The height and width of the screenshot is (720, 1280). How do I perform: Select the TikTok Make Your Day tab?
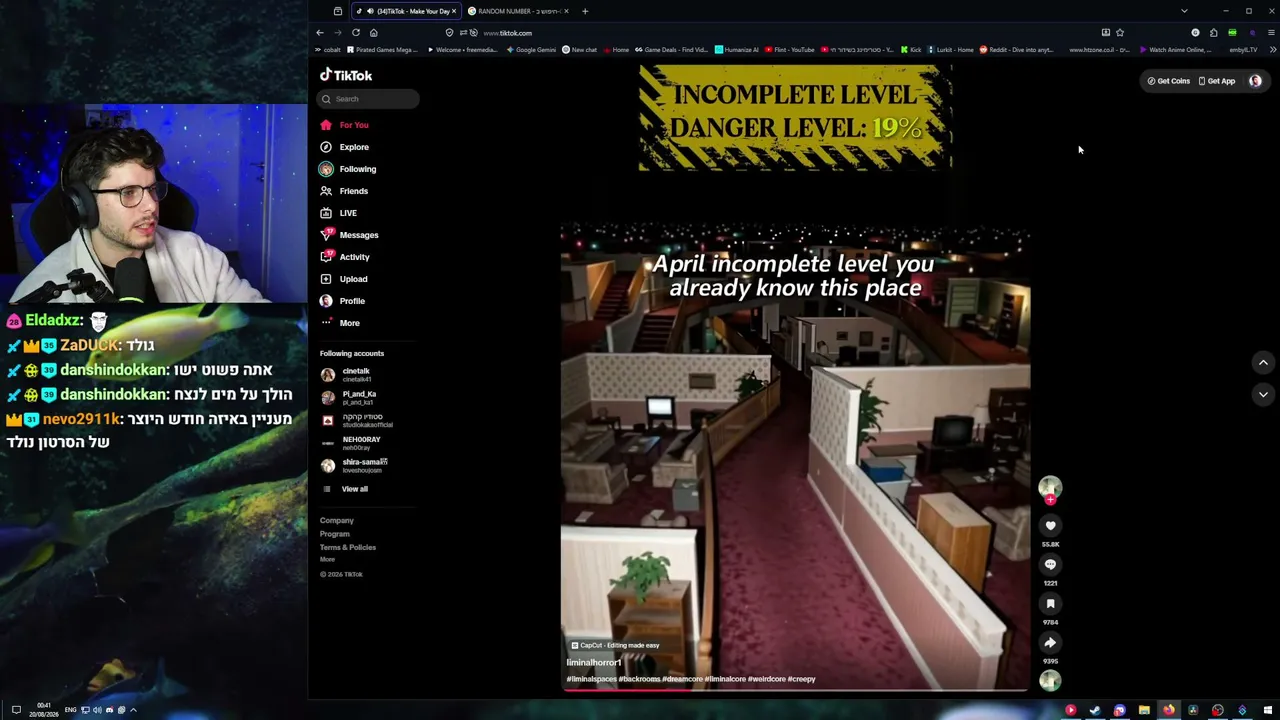click(x=406, y=11)
